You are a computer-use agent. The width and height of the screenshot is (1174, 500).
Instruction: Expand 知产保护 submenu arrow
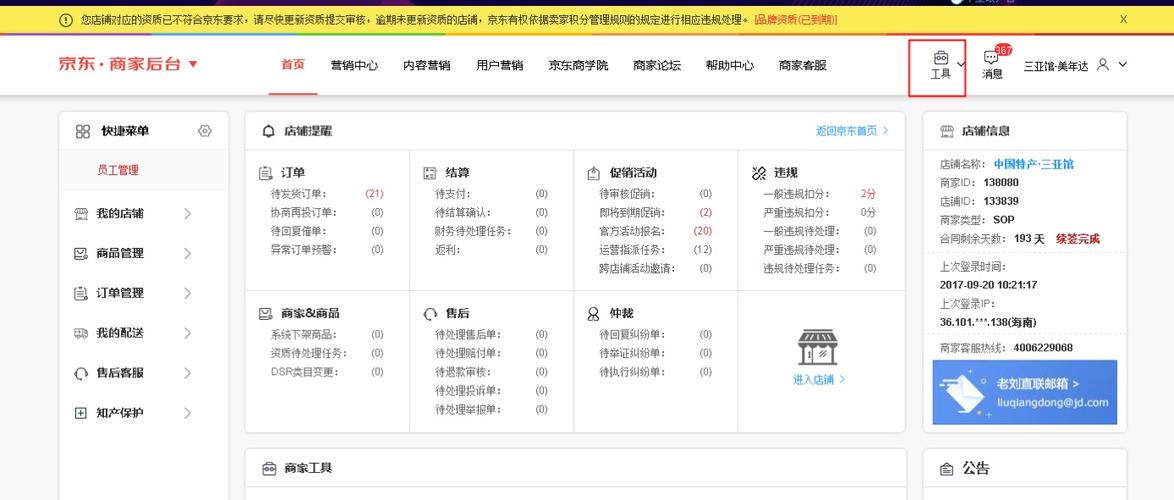pyautogui.click(x=187, y=412)
